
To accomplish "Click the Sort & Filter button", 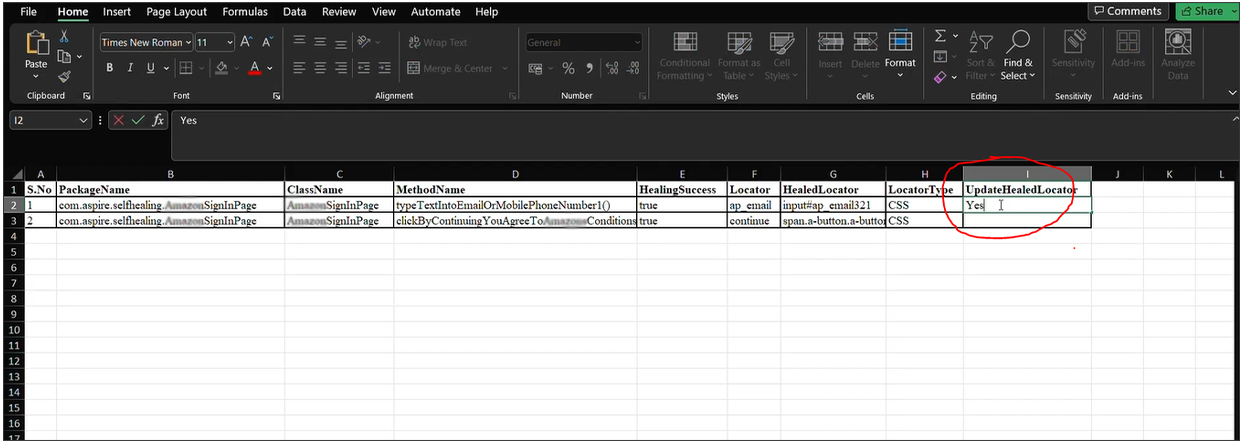I will tap(980, 55).
